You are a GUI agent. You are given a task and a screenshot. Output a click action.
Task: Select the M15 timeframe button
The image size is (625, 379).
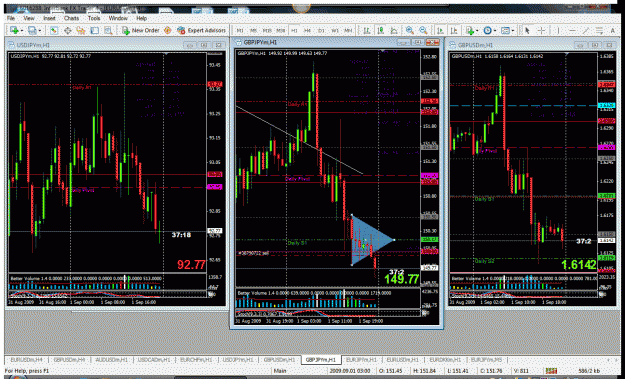(x=267, y=30)
